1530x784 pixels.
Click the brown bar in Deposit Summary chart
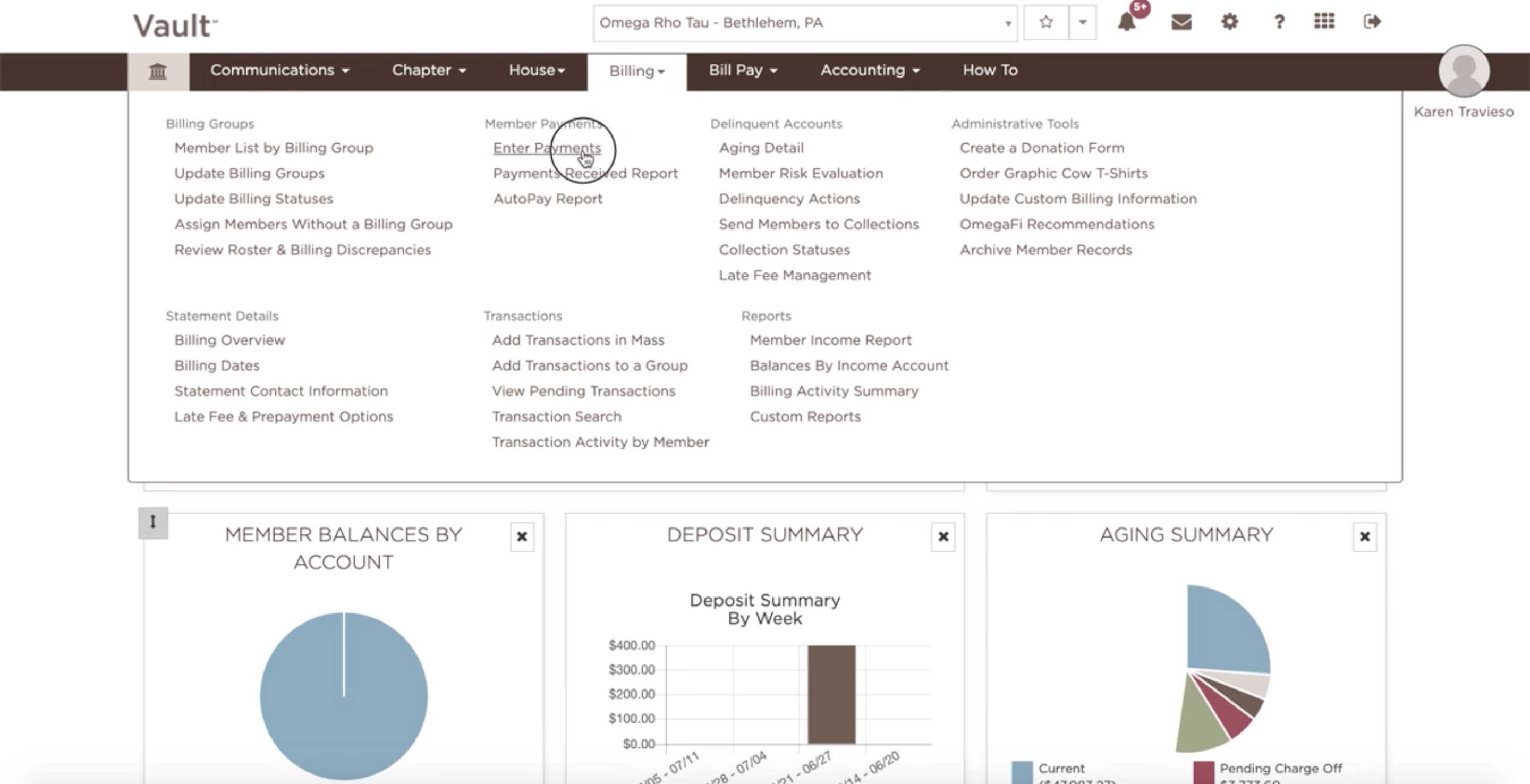tap(831, 694)
